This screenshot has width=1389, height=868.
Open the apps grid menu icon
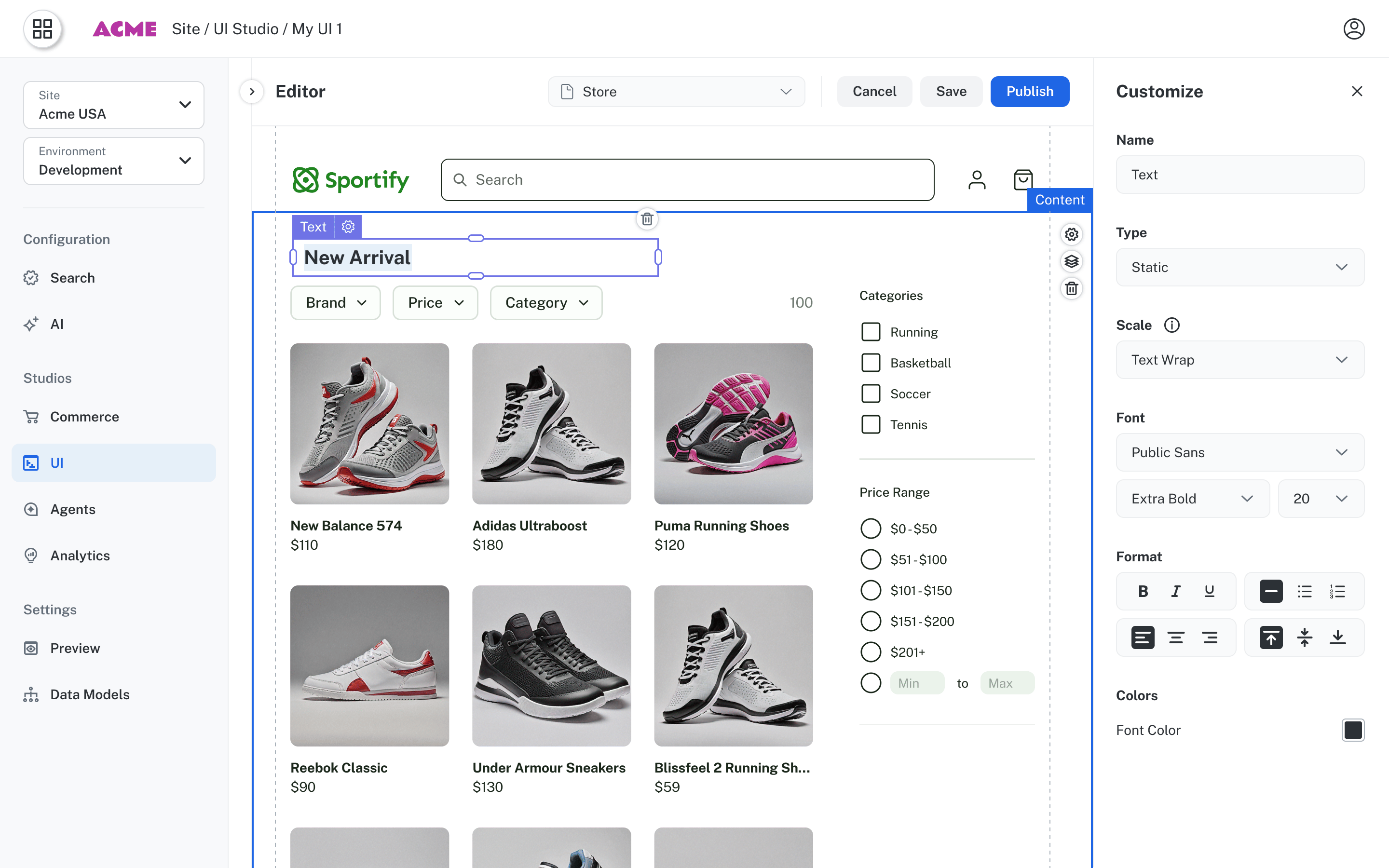42,29
